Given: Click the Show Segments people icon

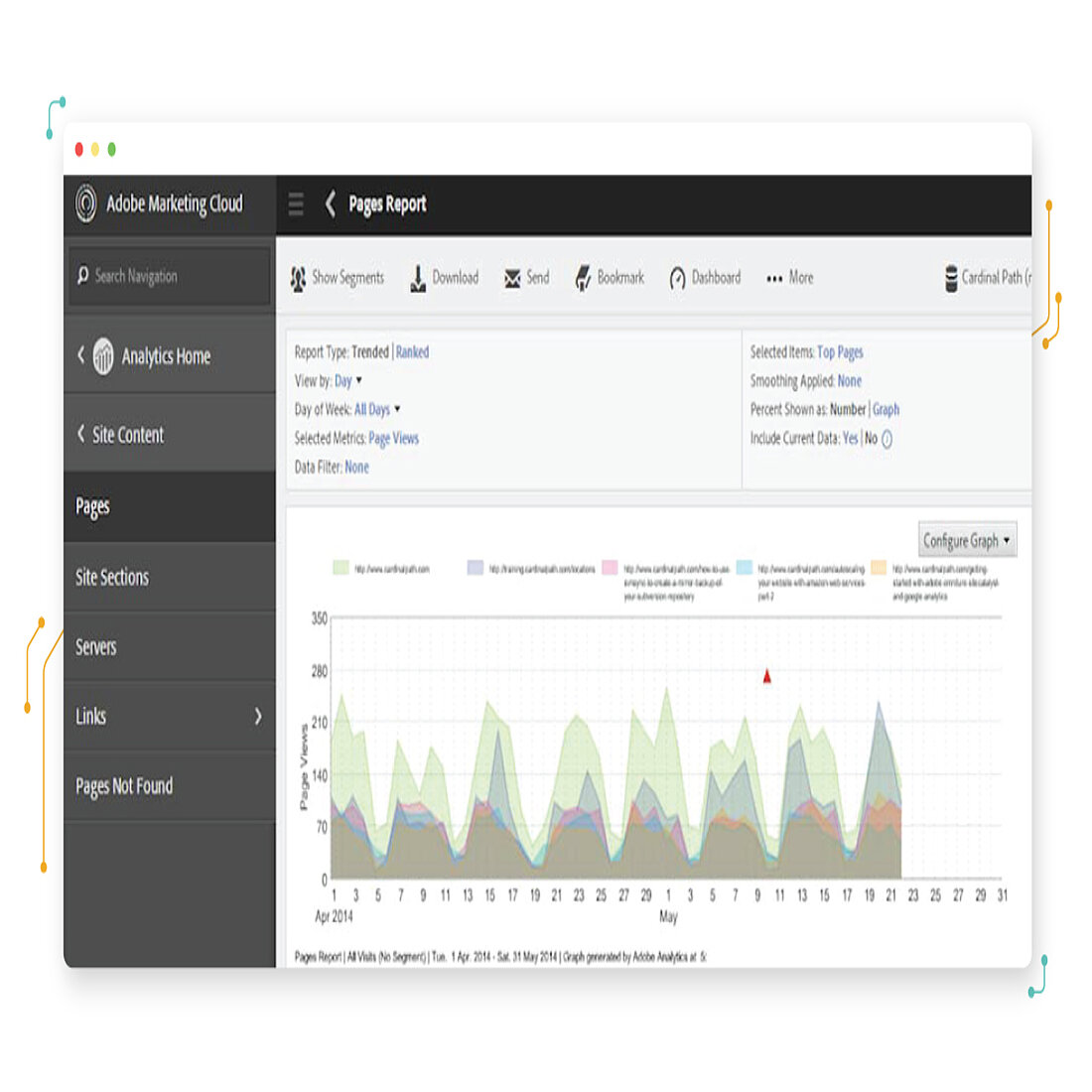Looking at the screenshot, I should point(298,279).
